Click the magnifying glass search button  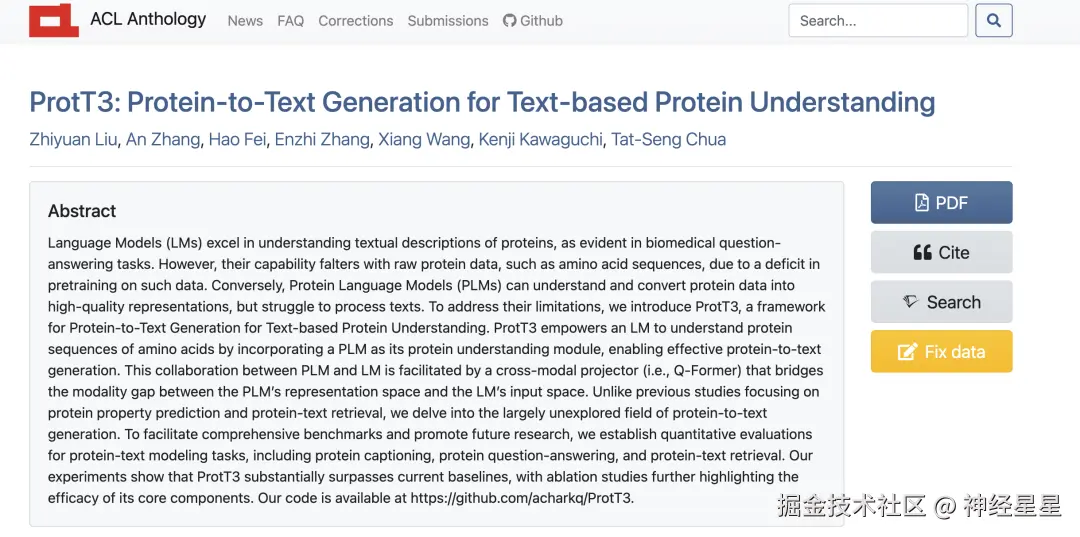click(994, 20)
